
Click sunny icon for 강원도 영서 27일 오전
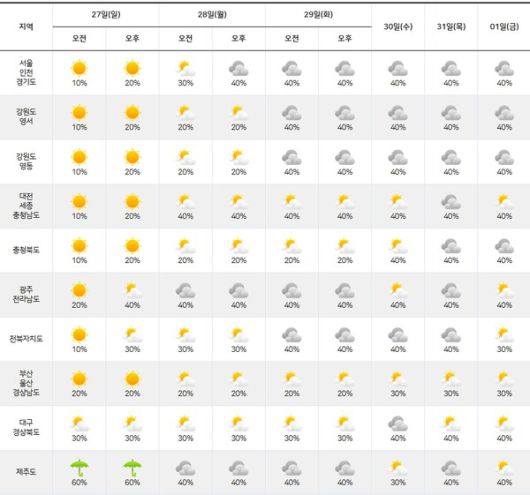(79, 113)
